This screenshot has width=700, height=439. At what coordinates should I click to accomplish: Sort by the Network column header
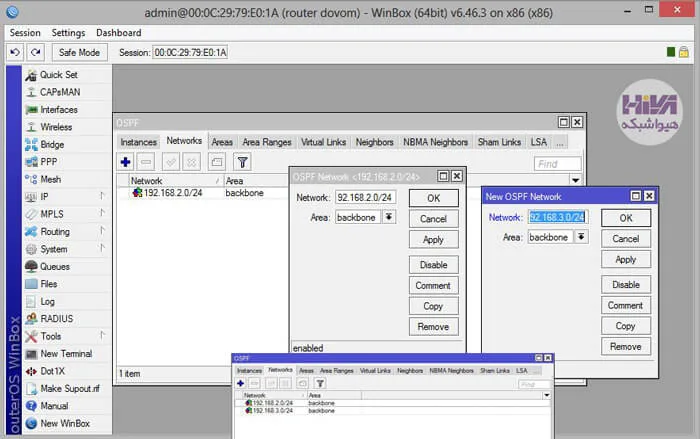click(175, 180)
